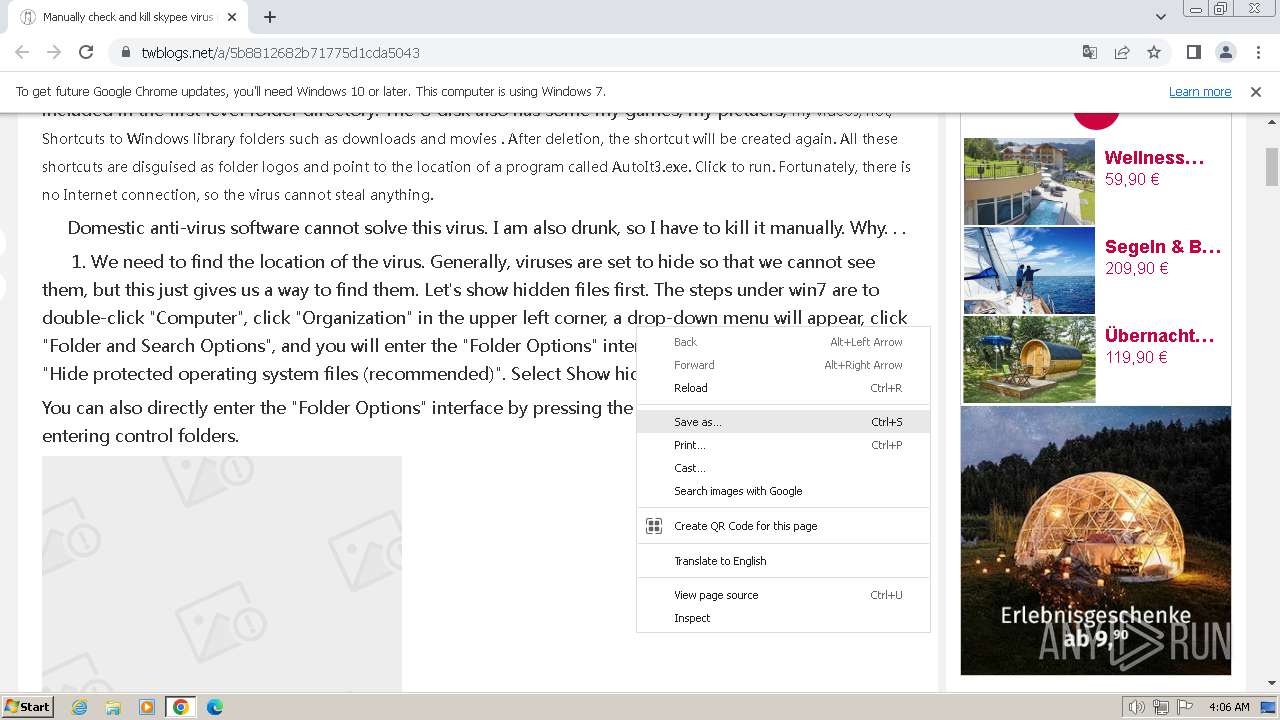The image size is (1280, 720).
Task: Open the Chrome profile avatar menu
Action: coord(1225,52)
